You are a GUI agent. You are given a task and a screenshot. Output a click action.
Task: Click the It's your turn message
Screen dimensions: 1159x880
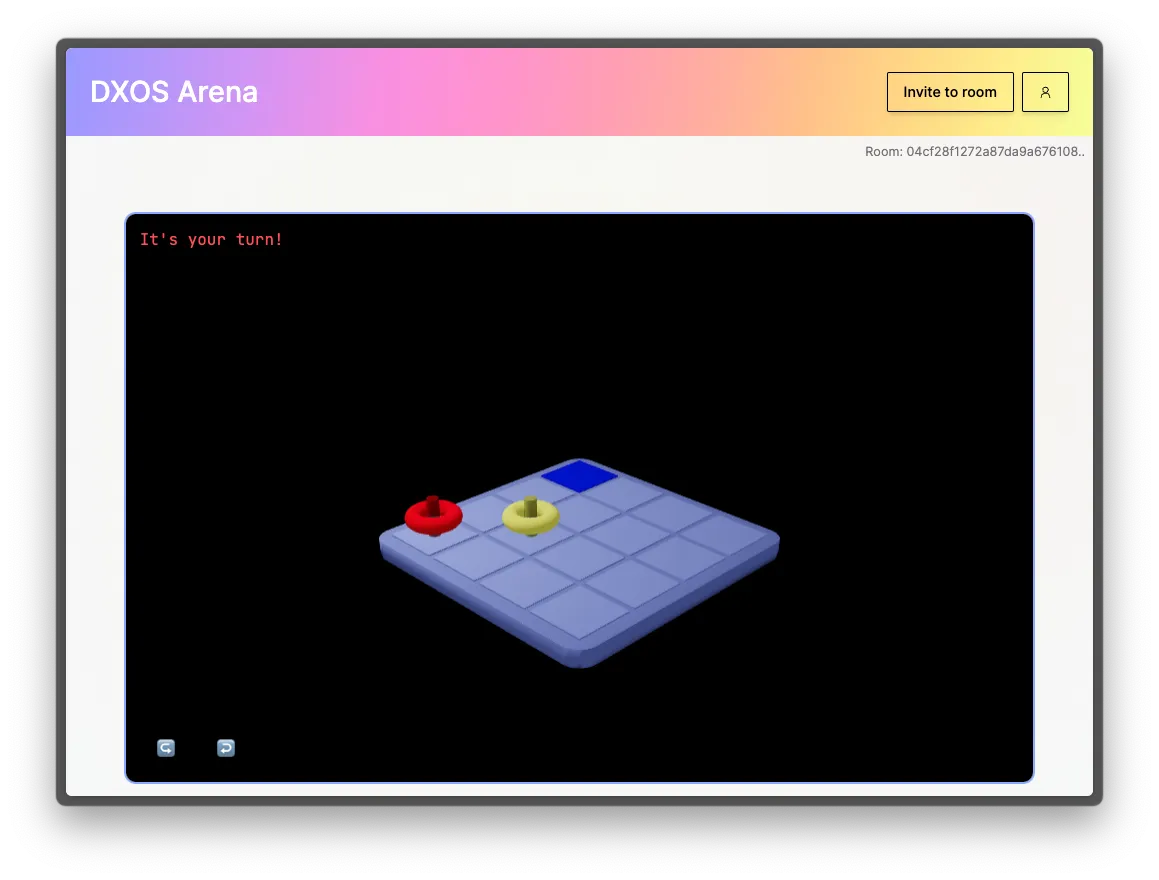pyautogui.click(x=211, y=239)
